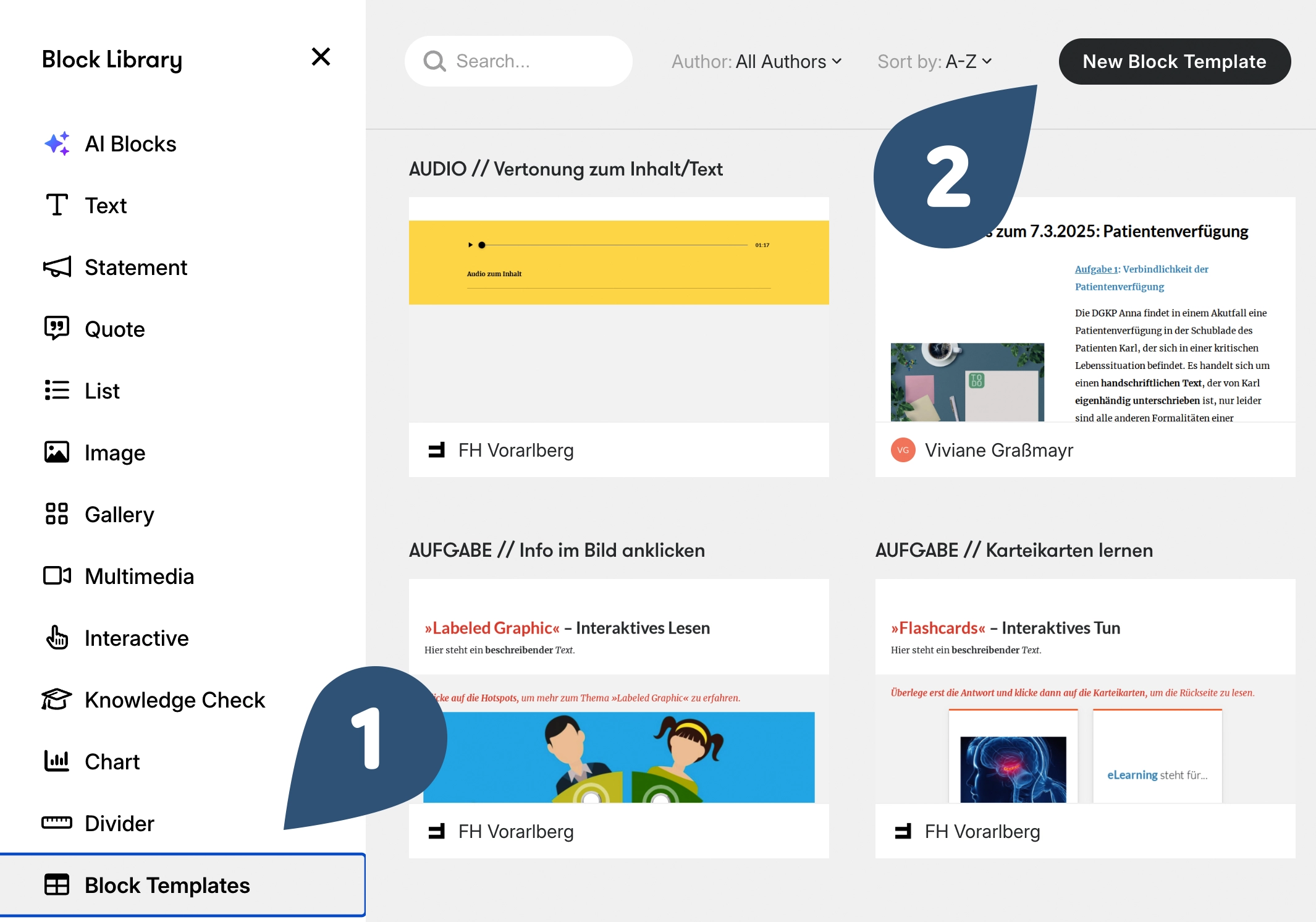Click the Divider ruler icon
1316x922 pixels.
(57, 823)
